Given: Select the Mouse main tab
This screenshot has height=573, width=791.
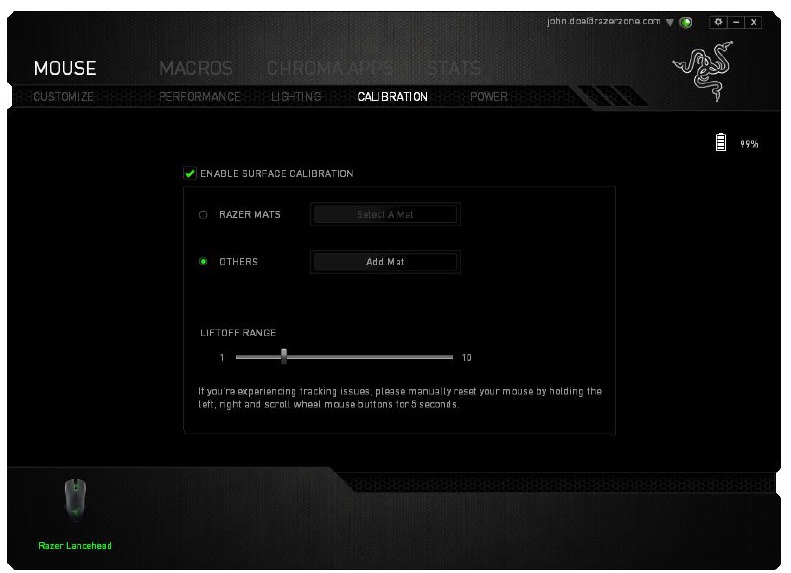Looking at the screenshot, I should [x=65, y=68].
